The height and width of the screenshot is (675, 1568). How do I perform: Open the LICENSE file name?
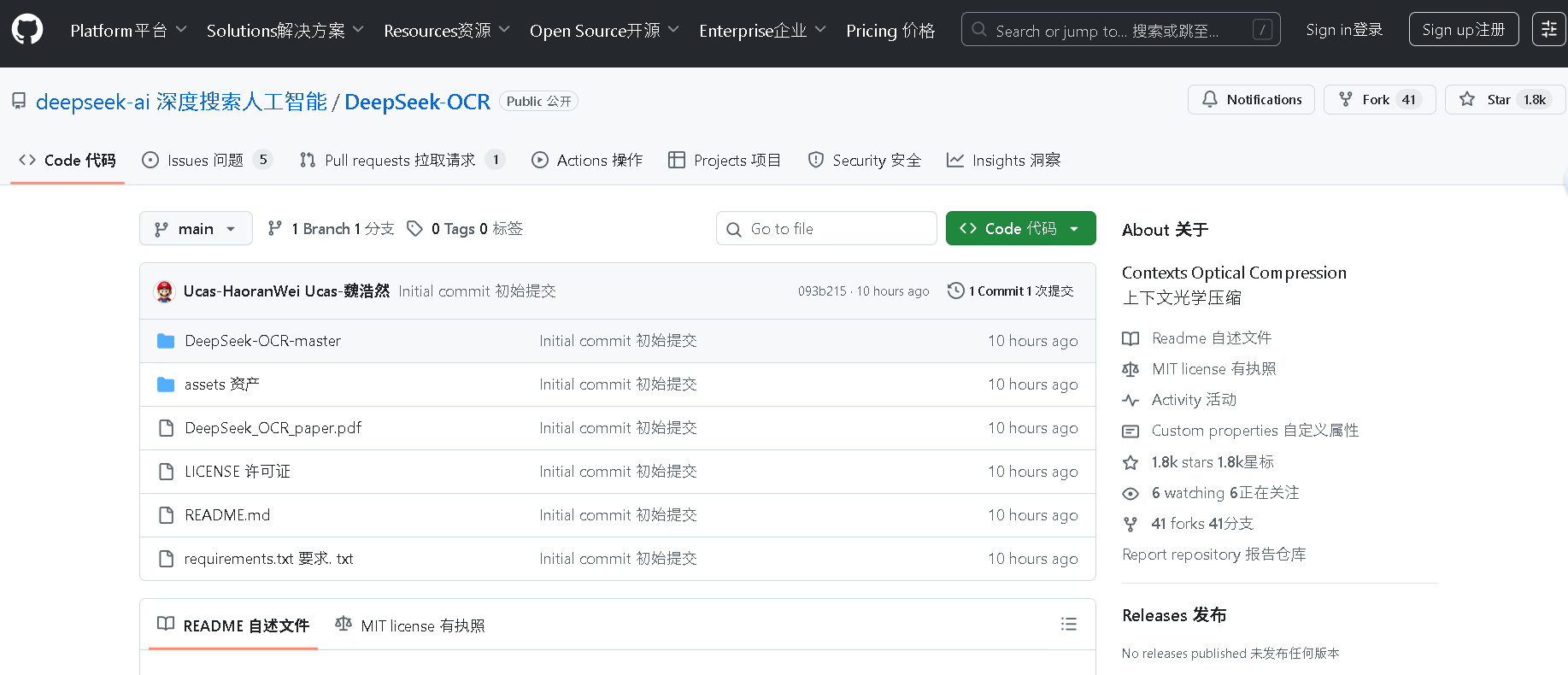click(238, 472)
